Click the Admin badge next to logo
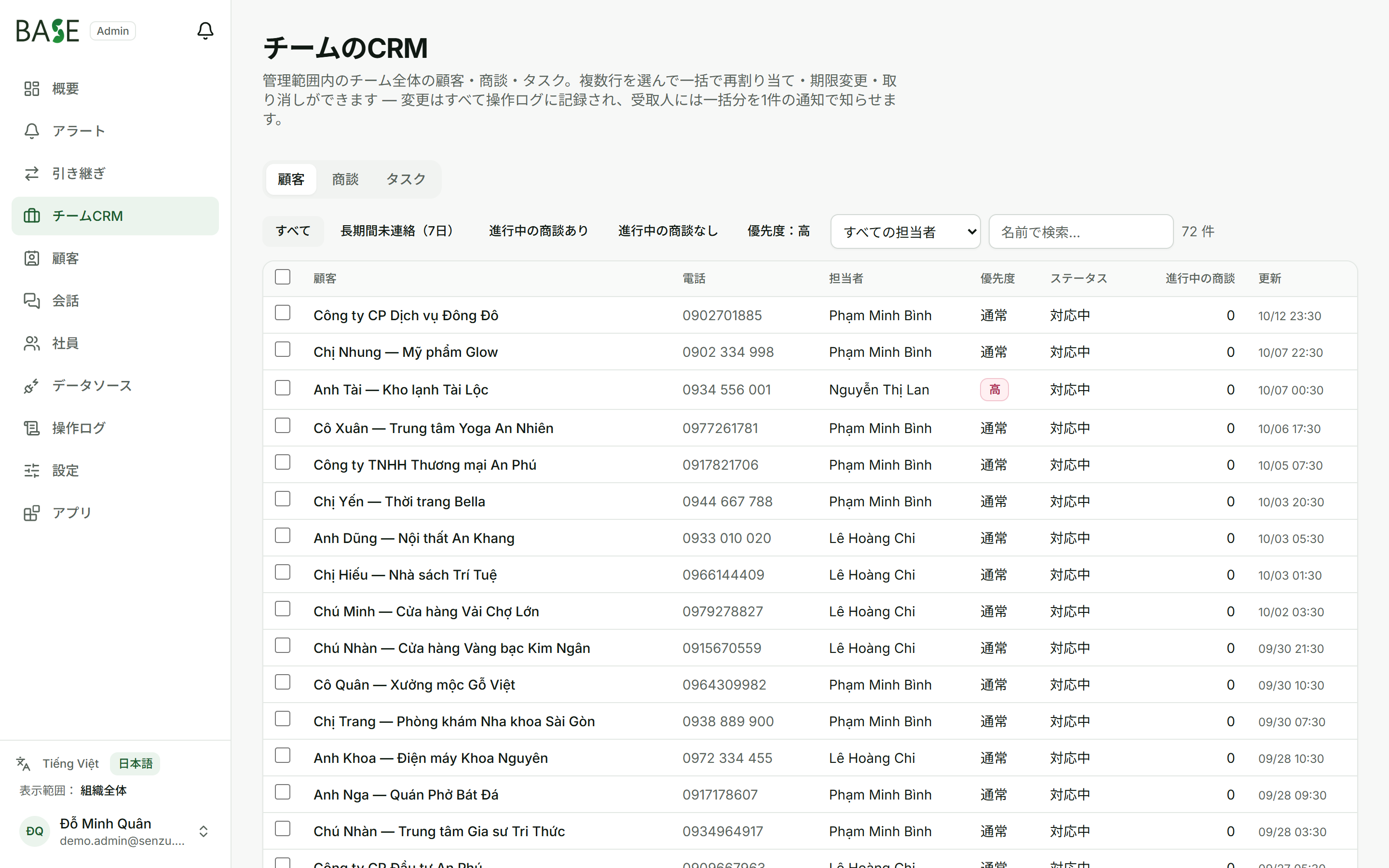1389x868 pixels. point(112,31)
